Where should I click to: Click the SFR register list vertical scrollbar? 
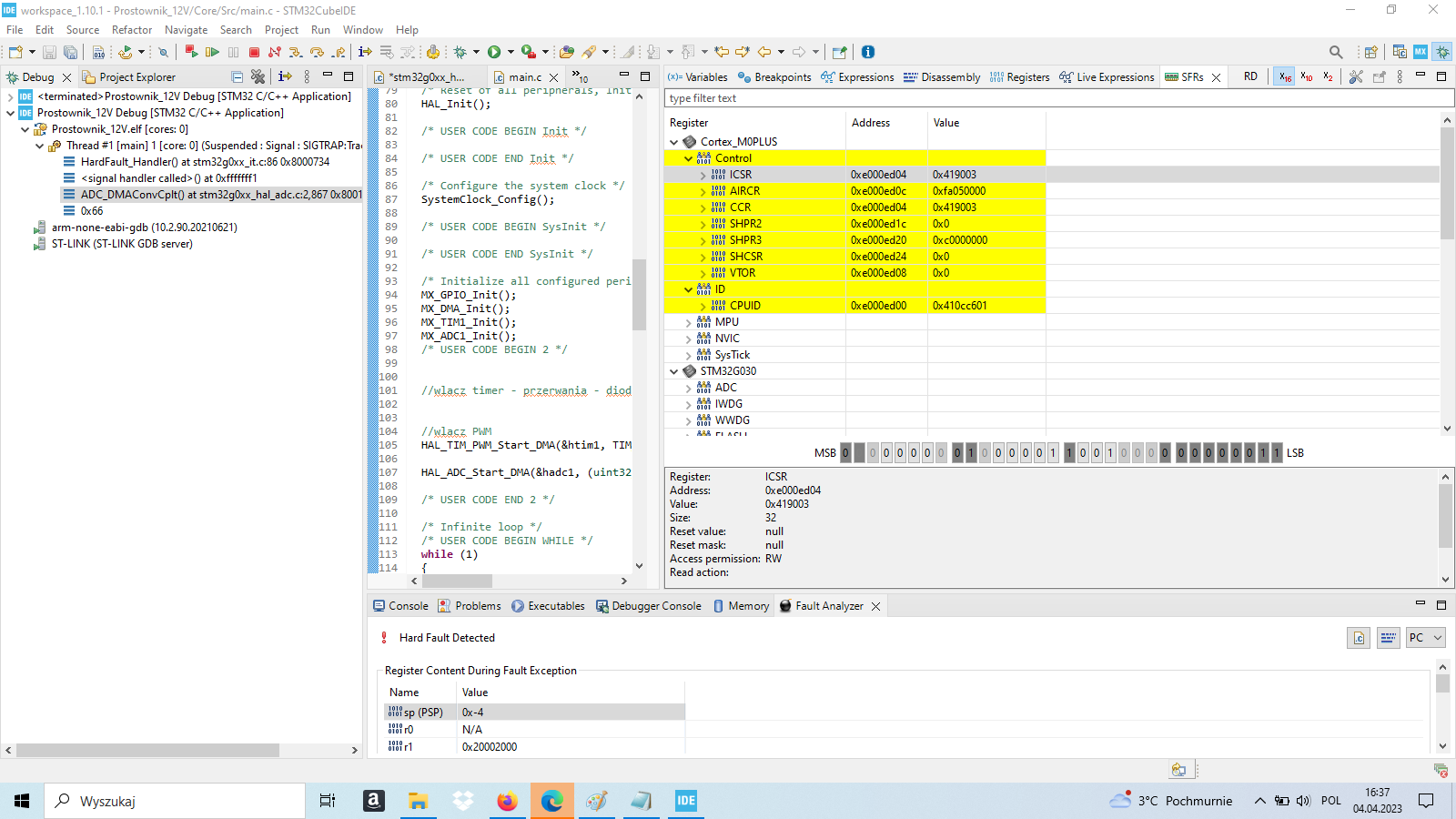click(1447, 184)
